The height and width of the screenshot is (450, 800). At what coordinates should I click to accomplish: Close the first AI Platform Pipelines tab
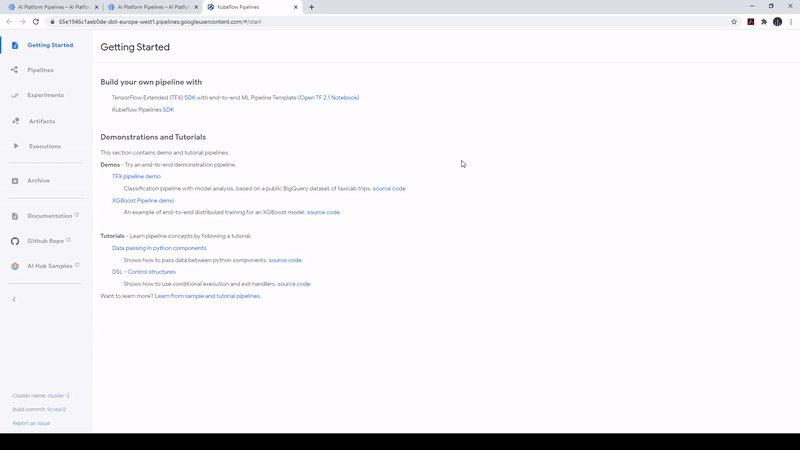coord(96,7)
